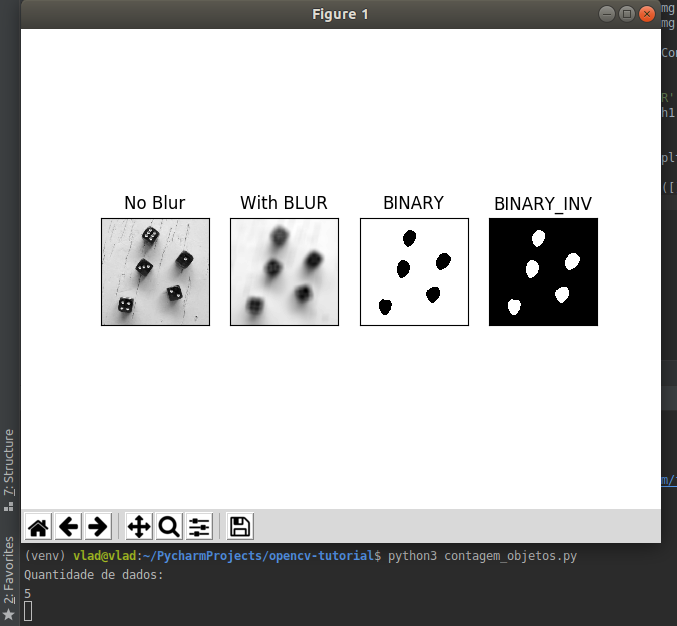The height and width of the screenshot is (626, 677).
Task: Go forward to the next view
Action: 98,527
